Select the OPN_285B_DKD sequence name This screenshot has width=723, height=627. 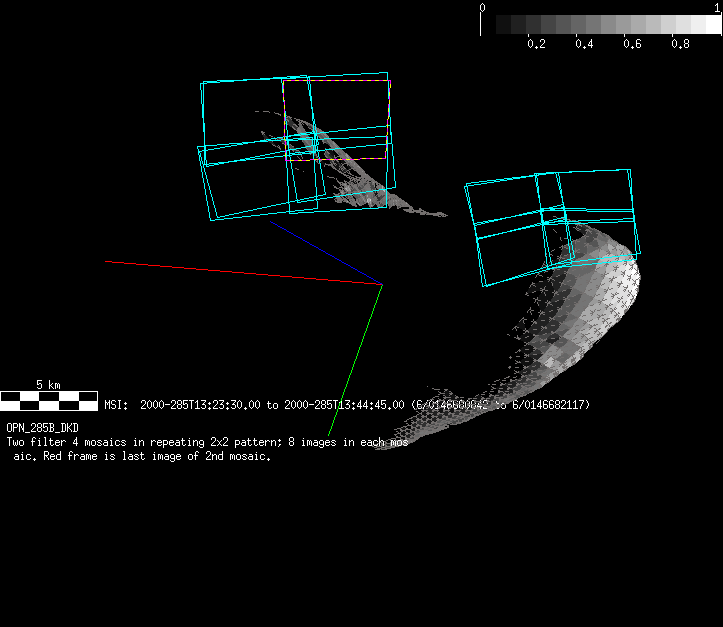coord(42,428)
